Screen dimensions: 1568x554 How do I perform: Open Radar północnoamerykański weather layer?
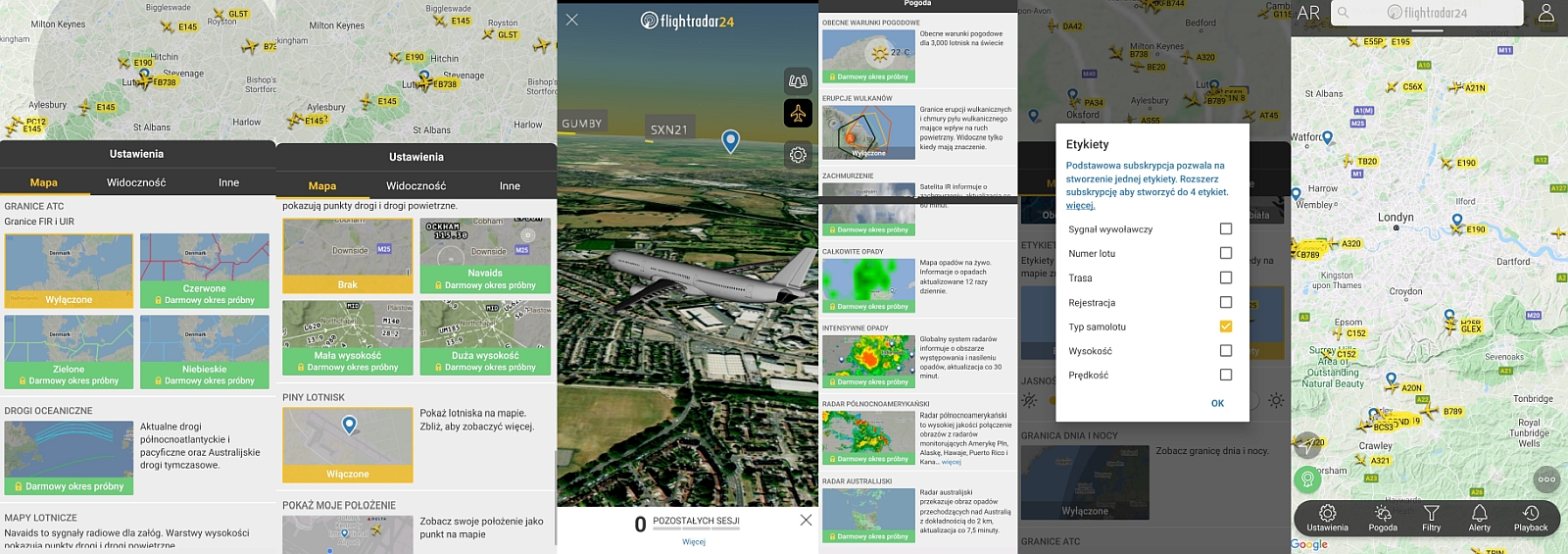[x=868, y=437]
